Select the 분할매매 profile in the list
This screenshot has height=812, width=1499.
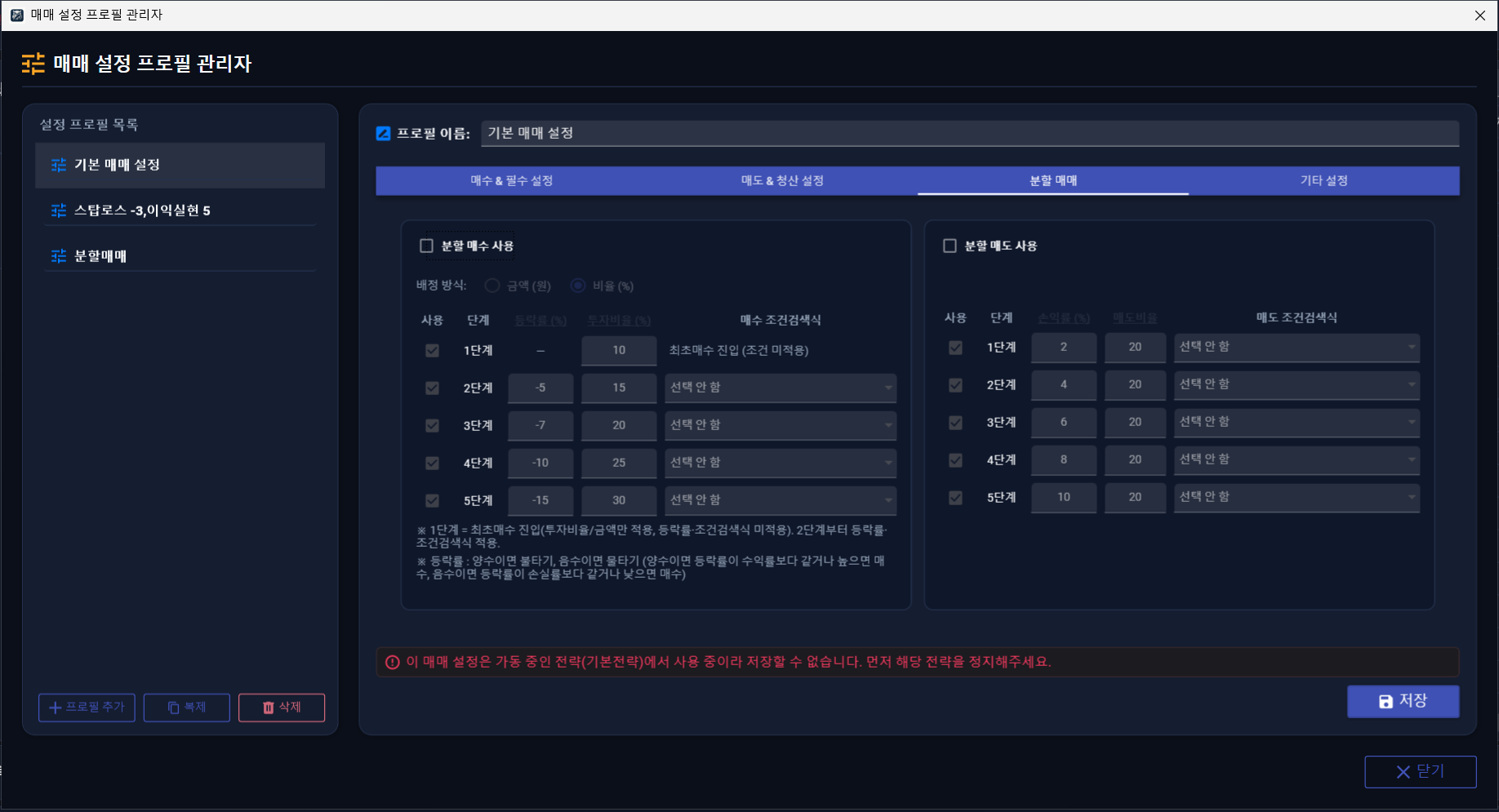click(180, 256)
